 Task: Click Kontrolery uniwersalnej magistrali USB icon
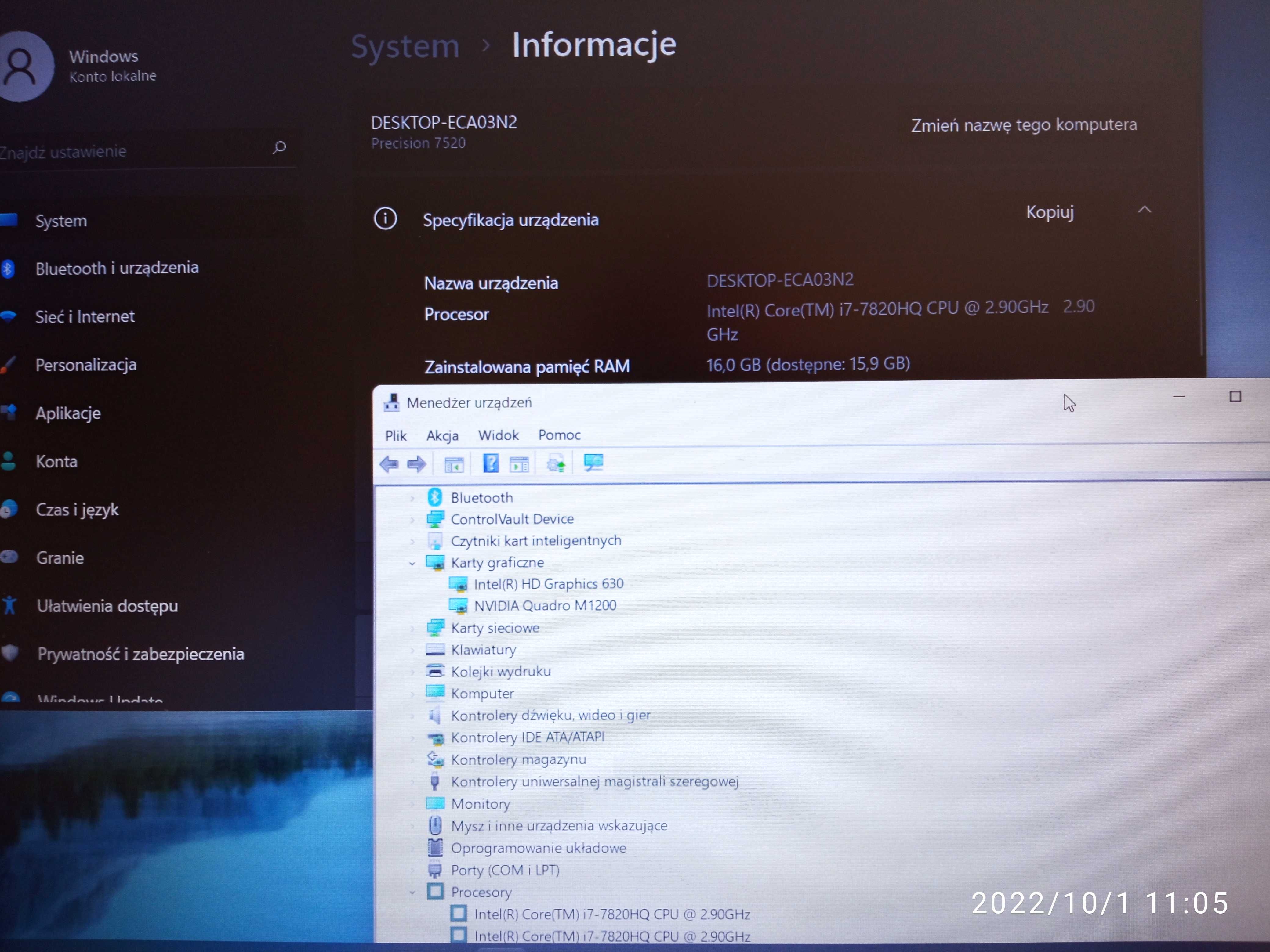435,781
